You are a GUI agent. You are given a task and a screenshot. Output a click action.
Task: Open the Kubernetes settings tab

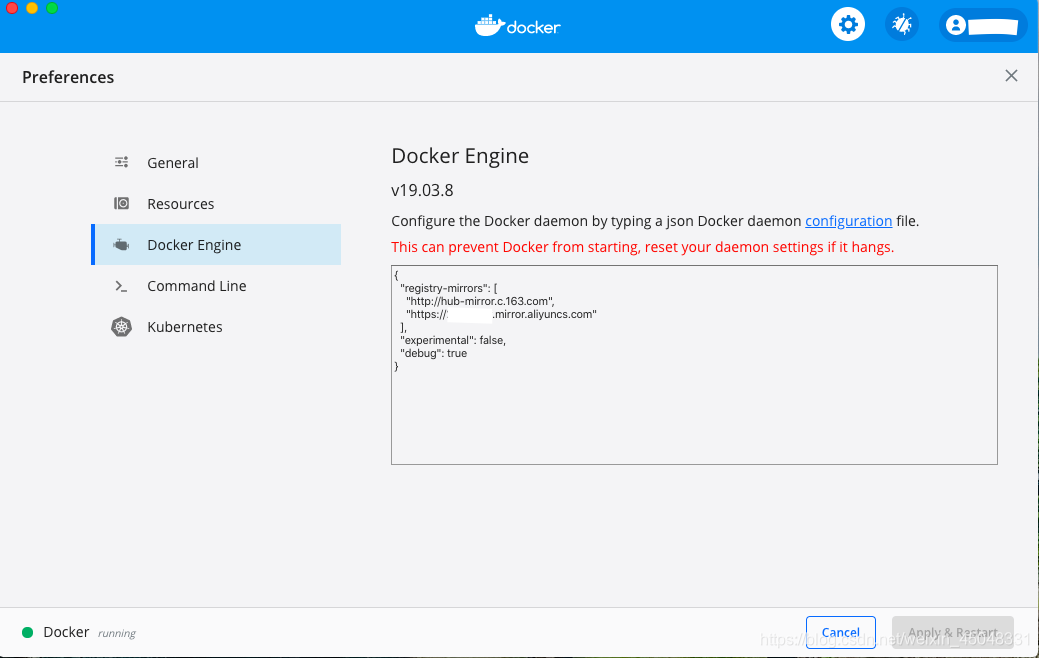tap(216, 327)
